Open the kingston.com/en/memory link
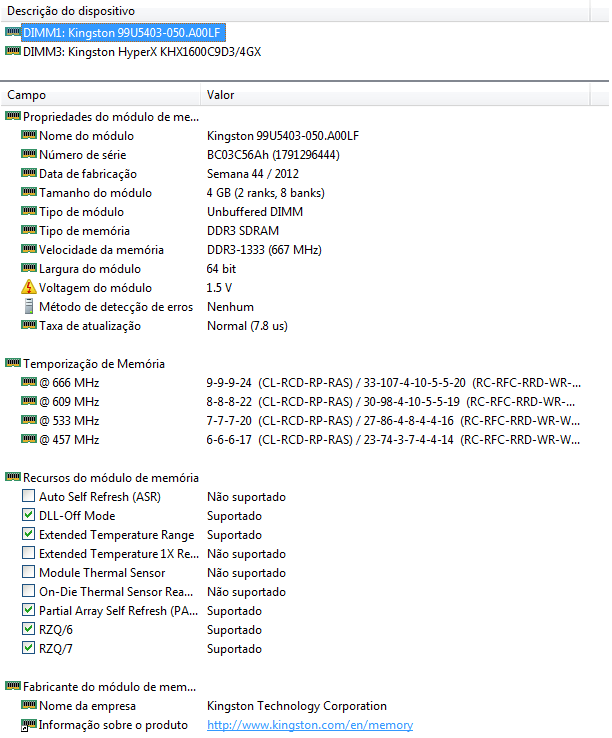This screenshot has height=738, width=612. [310, 725]
